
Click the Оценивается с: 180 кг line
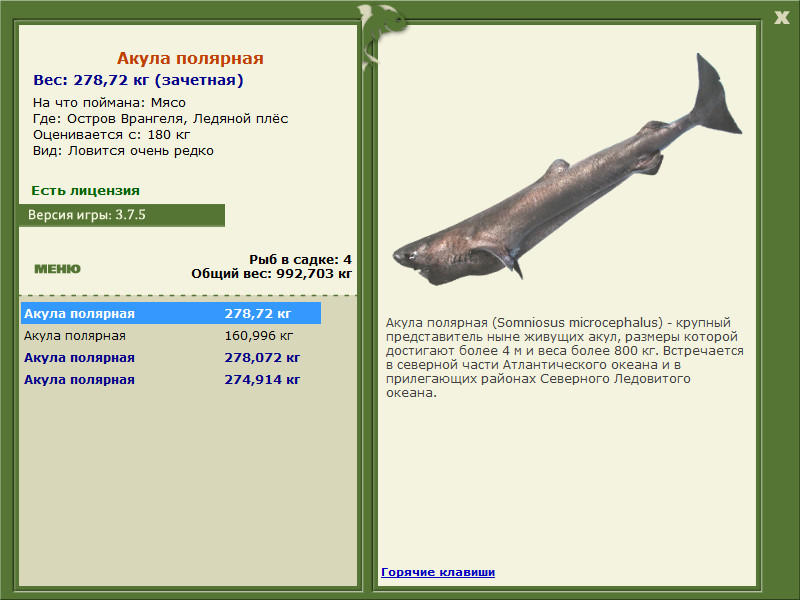pyautogui.click(x=111, y=135)
